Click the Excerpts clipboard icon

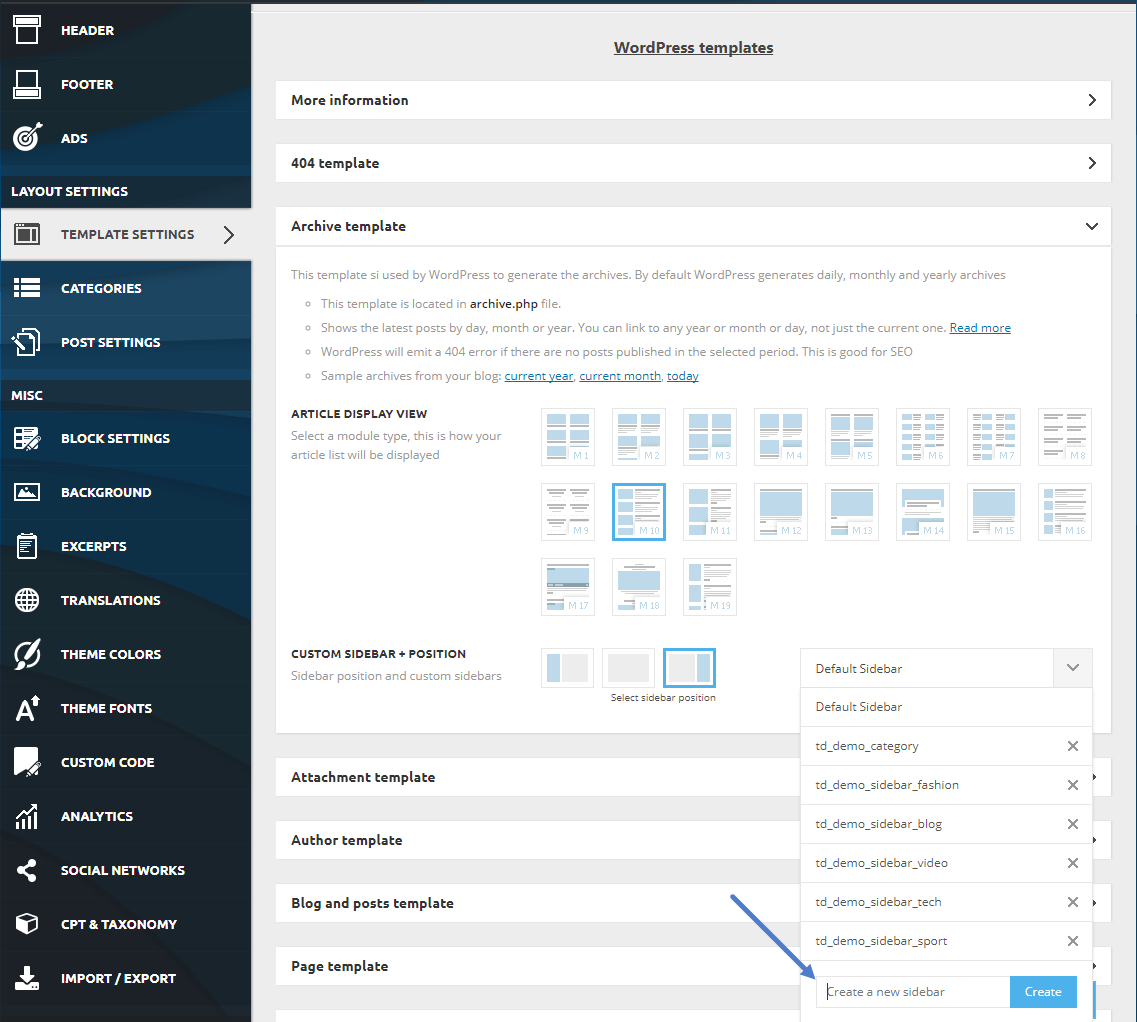tap(27, 546)
